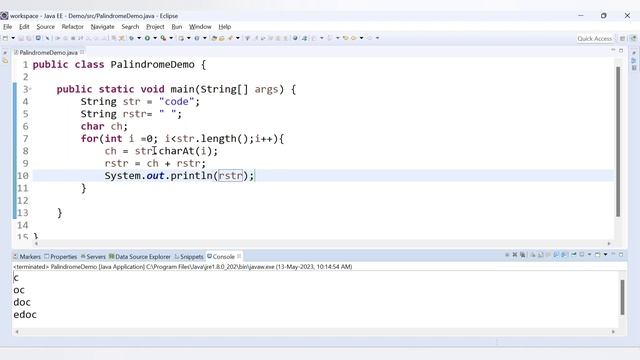
Task: Maximize the Console panel
Action: pyautogui.click(x=621, y=255)
